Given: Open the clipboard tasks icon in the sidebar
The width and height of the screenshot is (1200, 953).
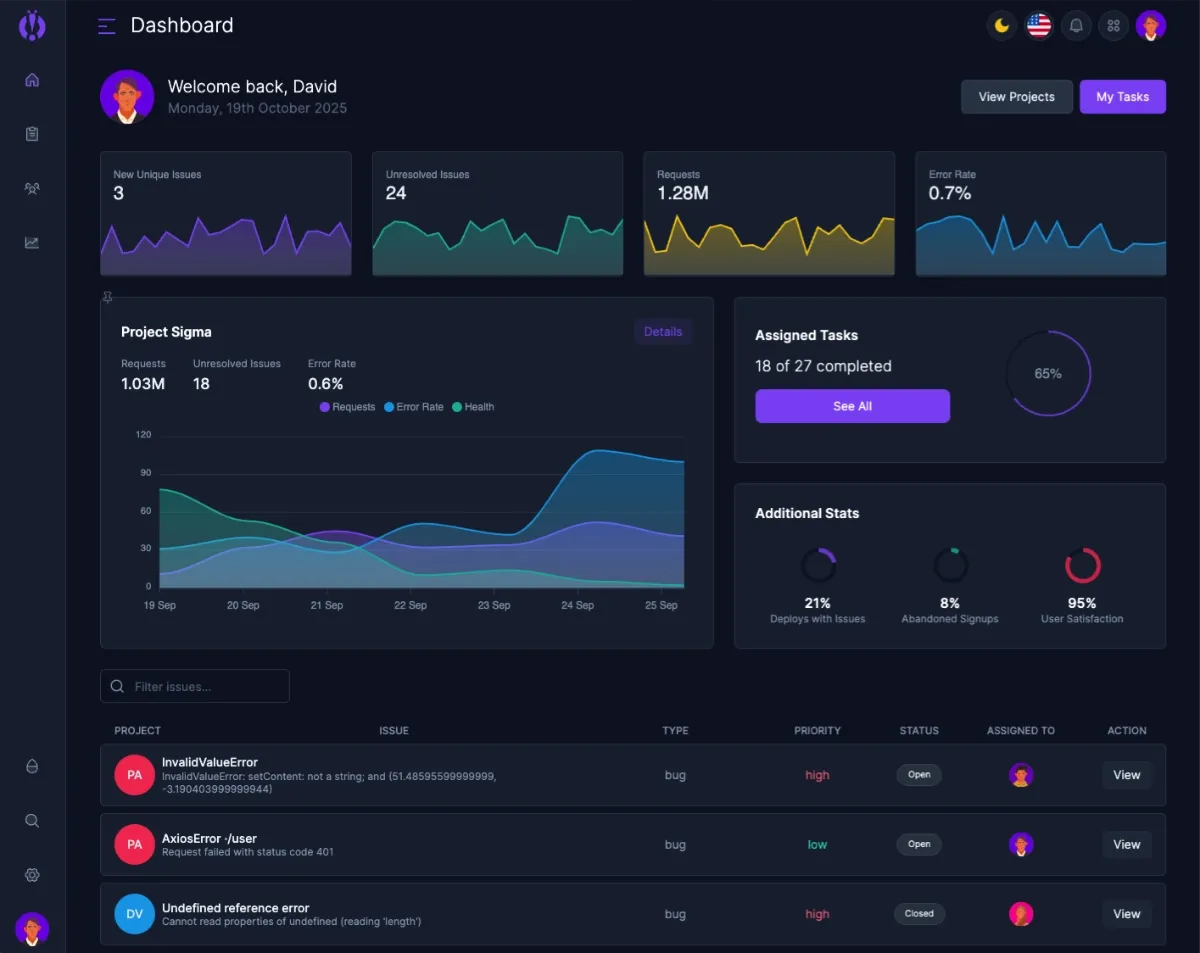Looking at the screenshot, I should coord(32,134).
